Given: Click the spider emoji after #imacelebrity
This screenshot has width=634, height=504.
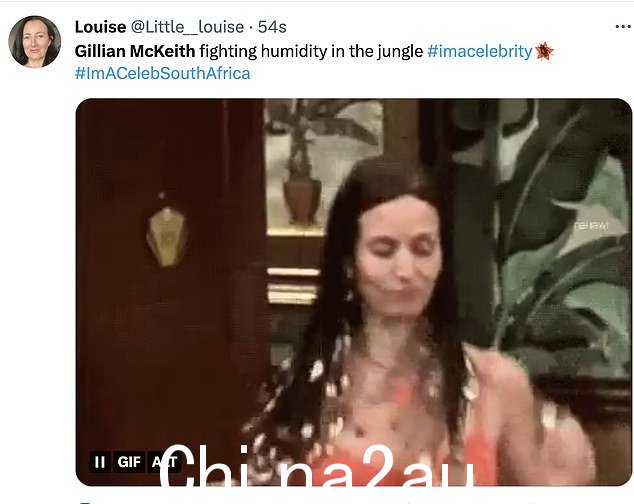Looking at the screenshot, I should point(544,51).
